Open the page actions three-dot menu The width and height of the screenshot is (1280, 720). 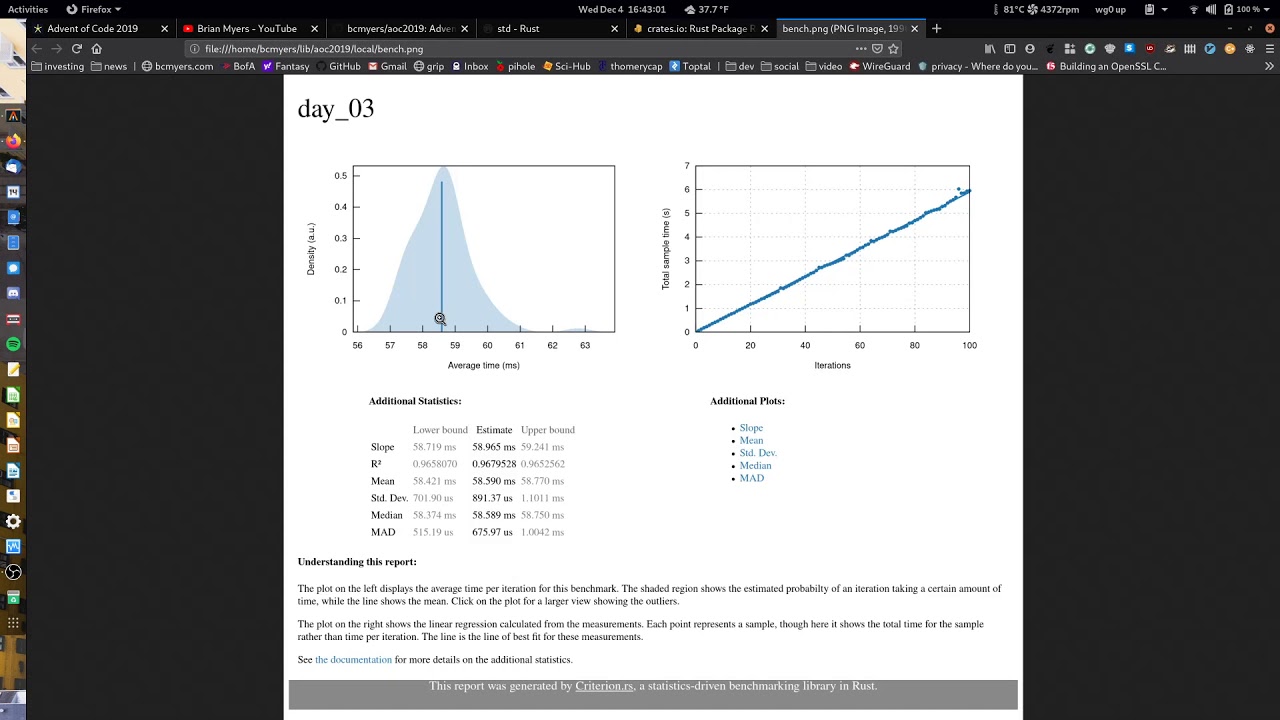[861, 48]
